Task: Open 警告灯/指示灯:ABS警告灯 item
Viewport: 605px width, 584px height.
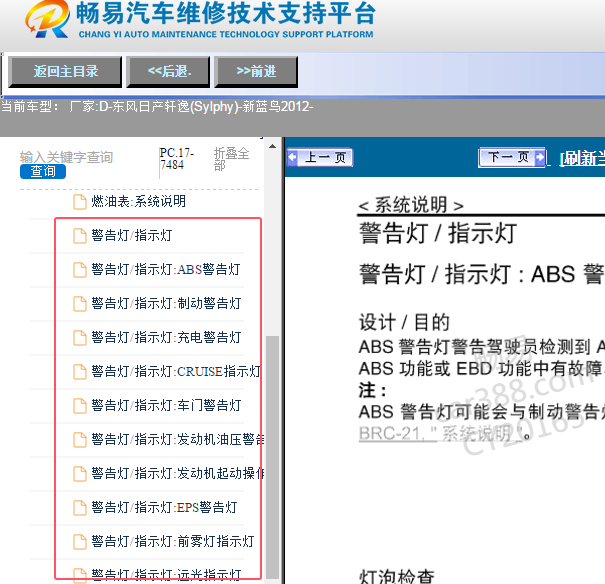Action: click(166, 269)
